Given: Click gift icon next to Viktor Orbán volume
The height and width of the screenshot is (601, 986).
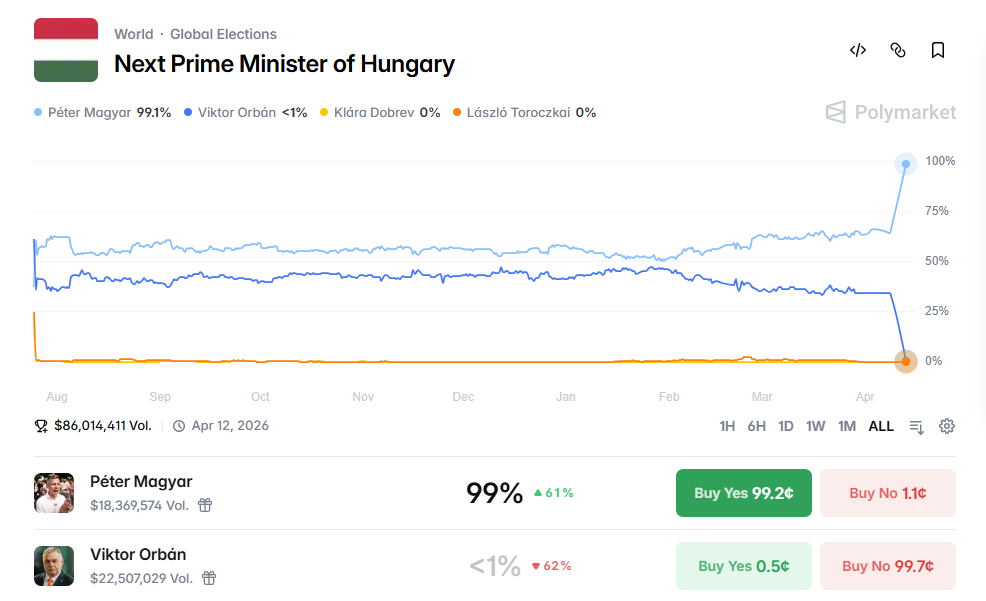Looking at the screenshot, I should (209, 578).
